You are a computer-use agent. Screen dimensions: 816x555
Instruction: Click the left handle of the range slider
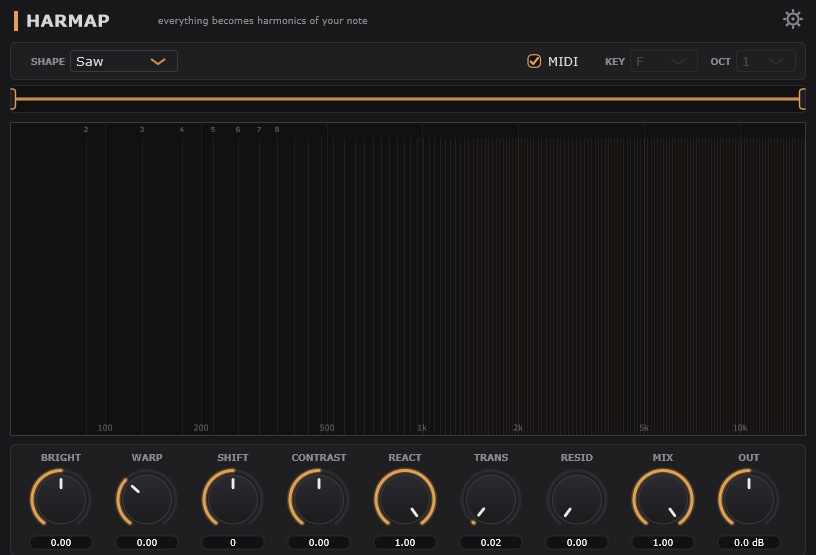14,99
